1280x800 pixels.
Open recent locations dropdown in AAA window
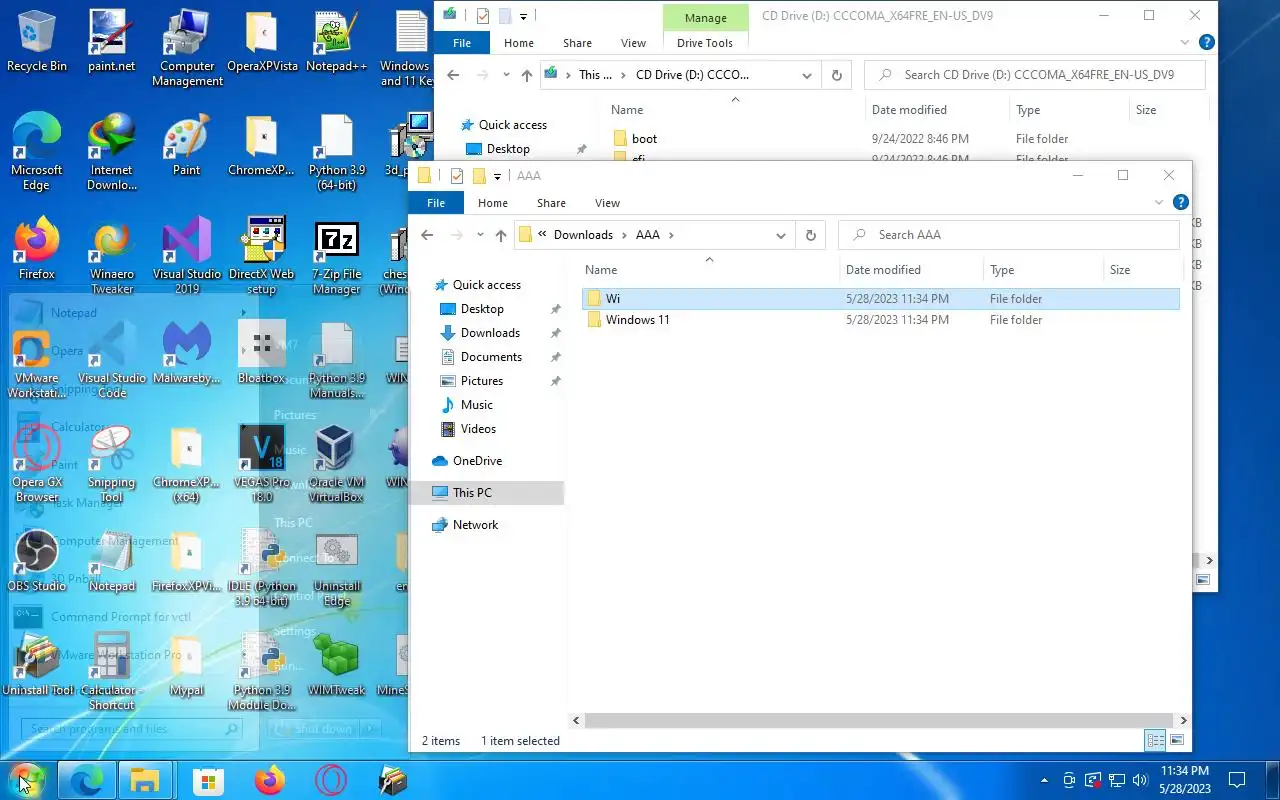[x=480, y=235]
